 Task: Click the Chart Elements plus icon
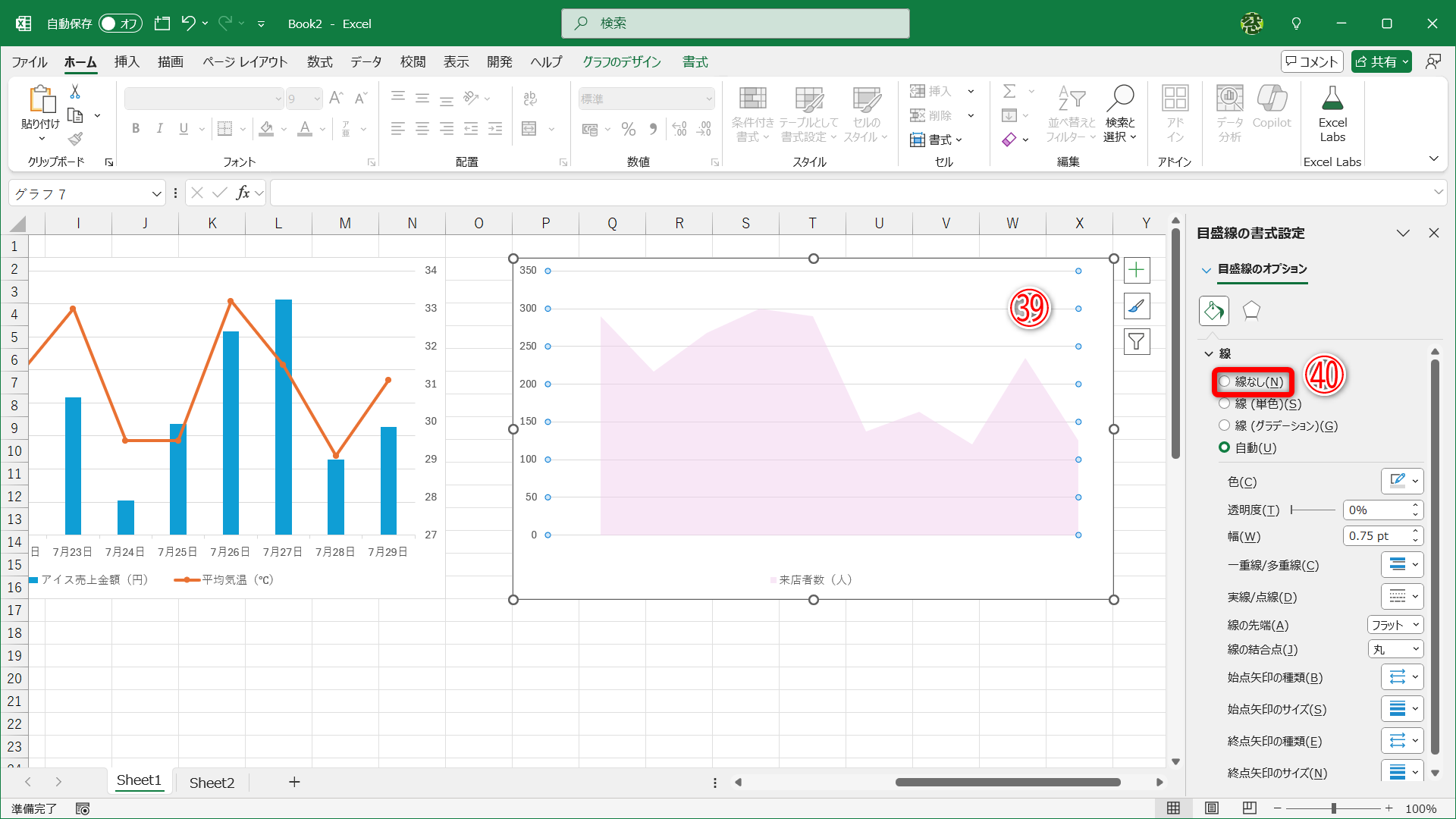point(1136,271)
